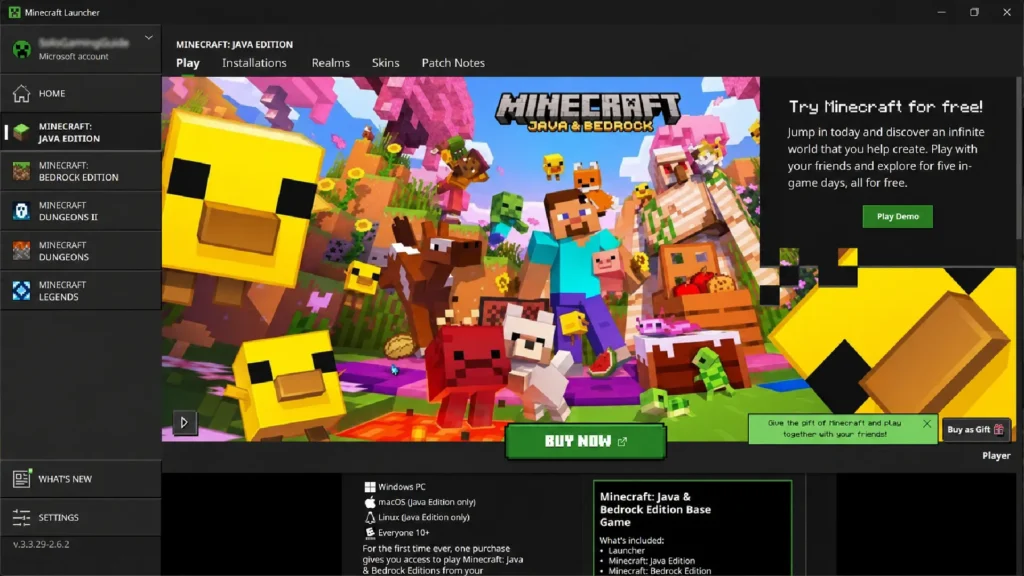Click the Buy as Gift button
The image size is (1024, 576).
[x=976, y=430]
